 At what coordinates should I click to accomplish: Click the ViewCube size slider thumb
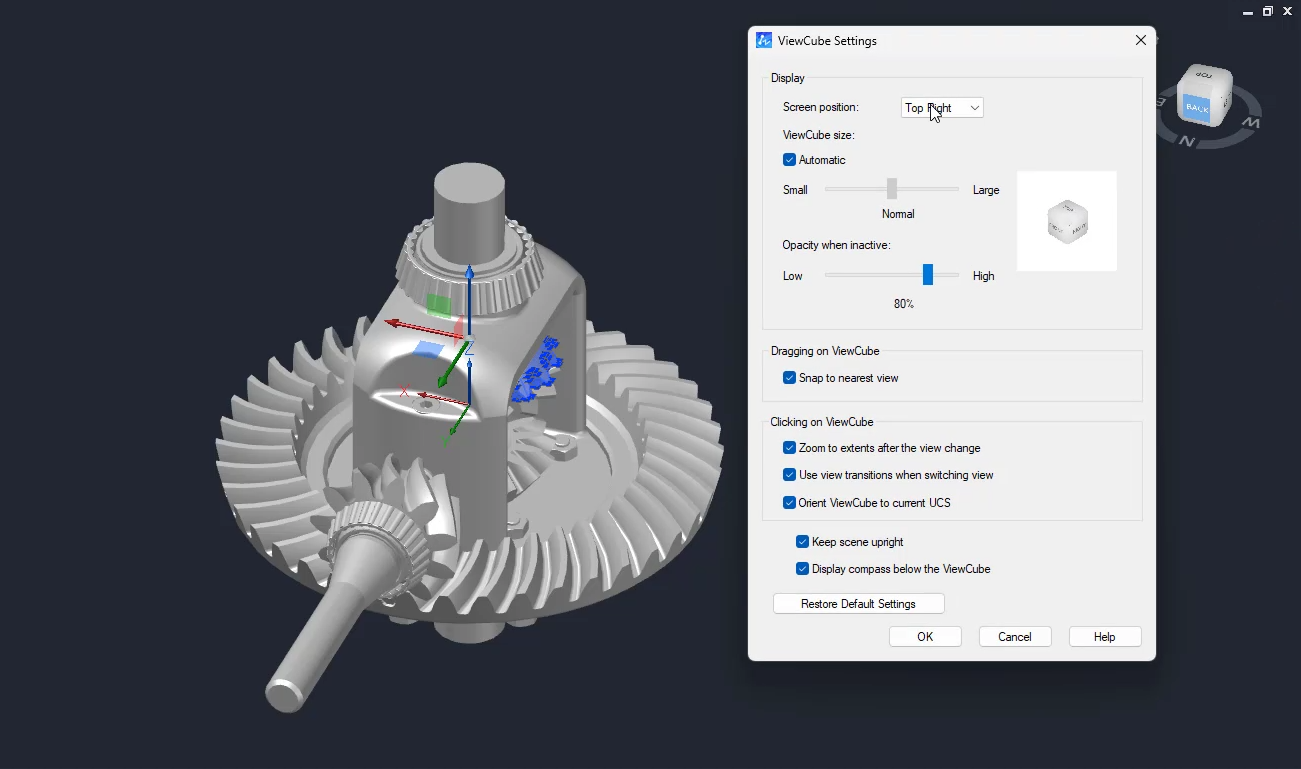(892, 188)
